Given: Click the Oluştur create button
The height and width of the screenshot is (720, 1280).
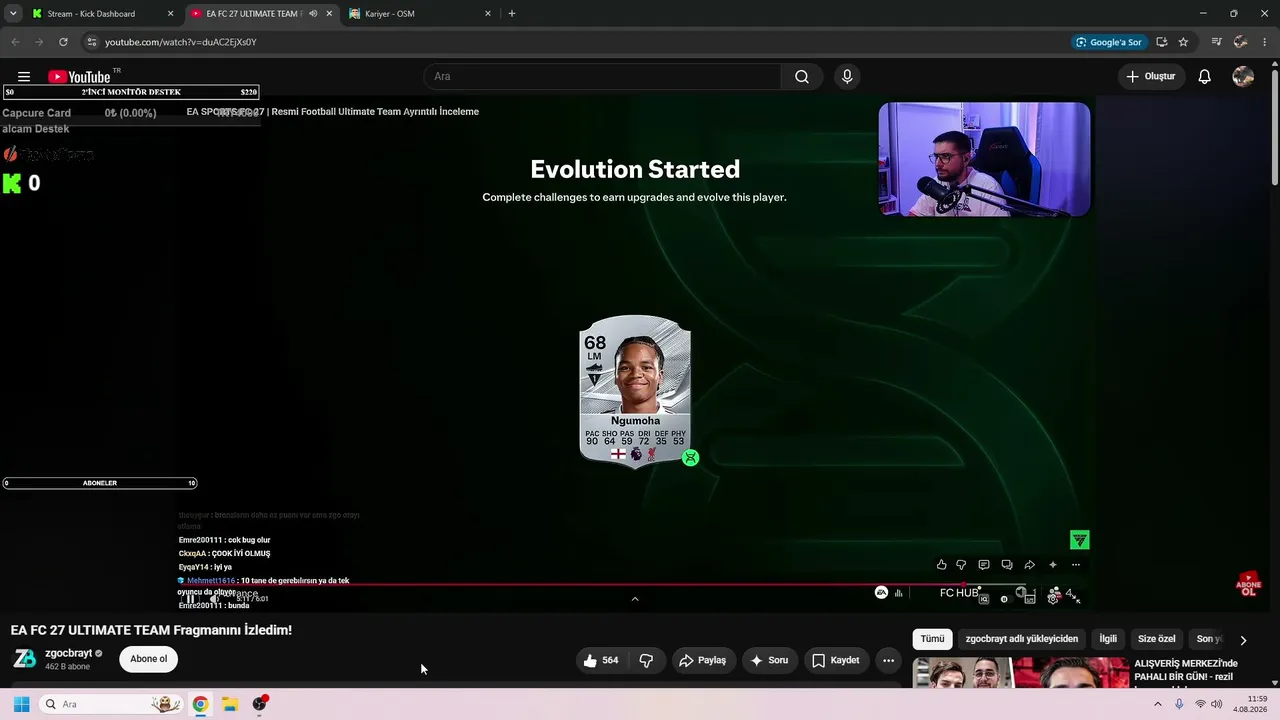Looking at the screenshot, I should click(1151, 77).
